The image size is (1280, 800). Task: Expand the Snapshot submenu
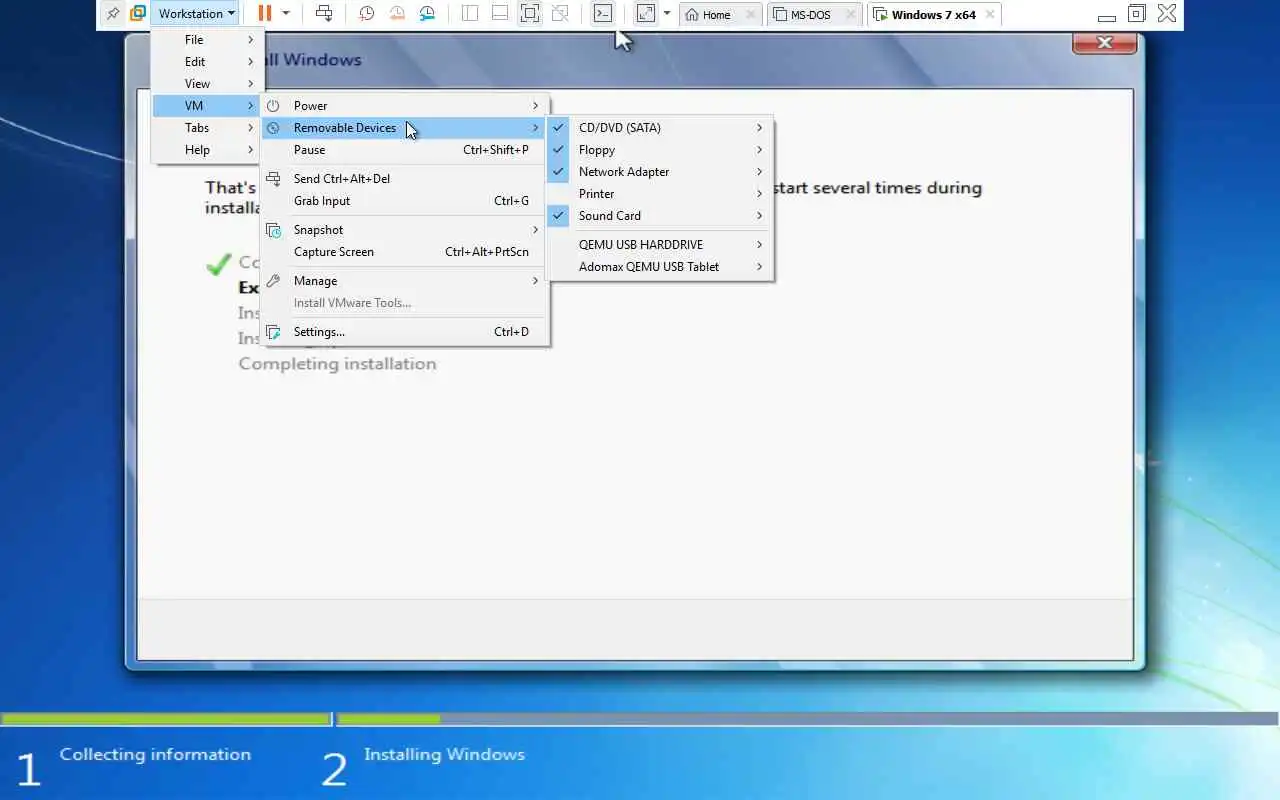pyautogui.click(x=404, y=230)
